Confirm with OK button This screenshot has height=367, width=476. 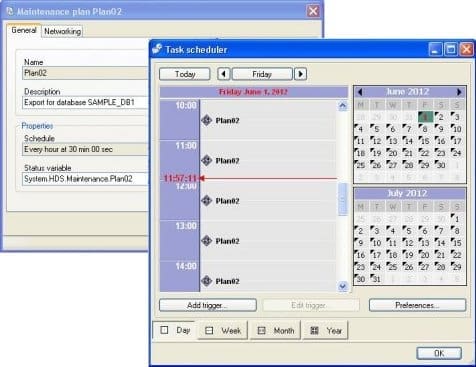tap(439, 353)
